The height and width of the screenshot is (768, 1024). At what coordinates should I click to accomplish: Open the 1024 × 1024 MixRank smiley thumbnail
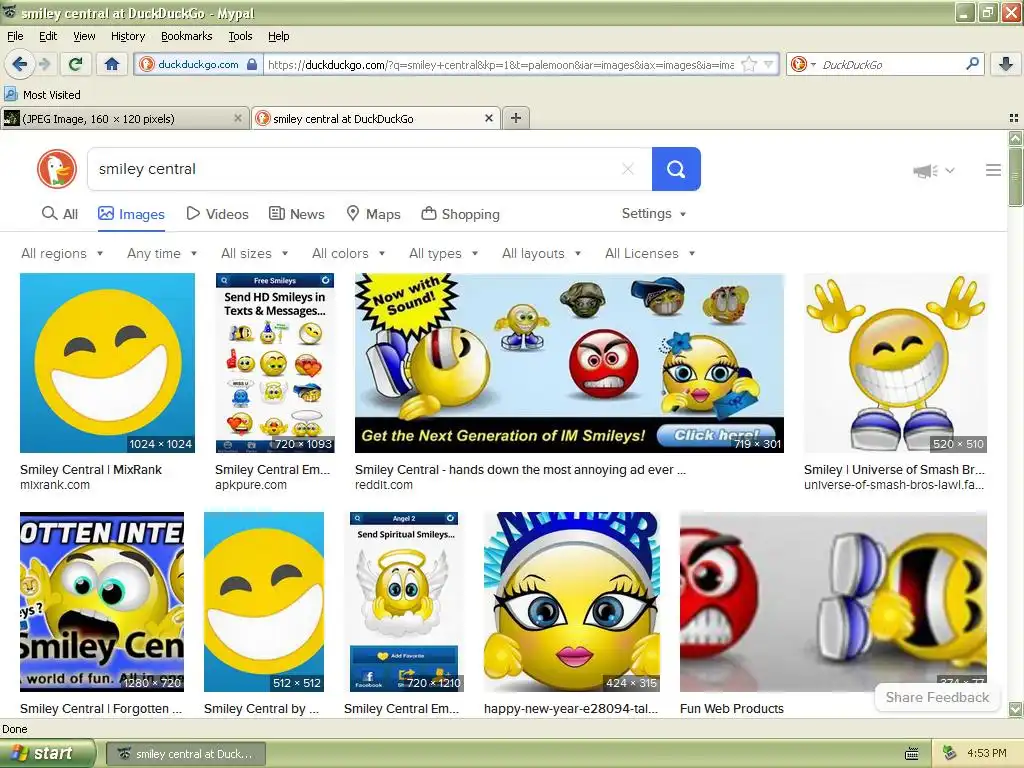(107, 362)
